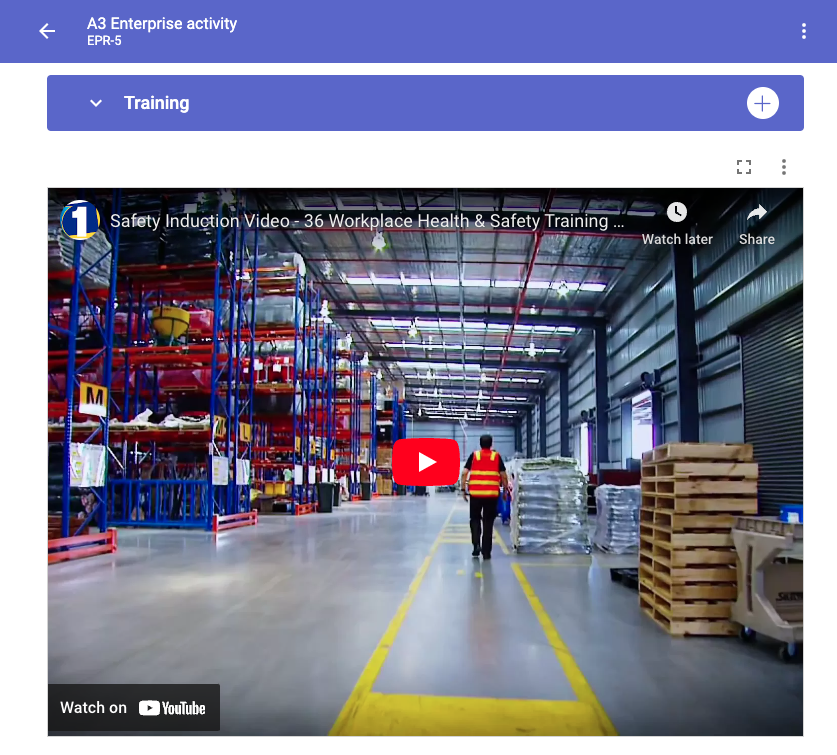837x755 pixels.
Task: Open the channel avatar on the video
Action: 80,221
